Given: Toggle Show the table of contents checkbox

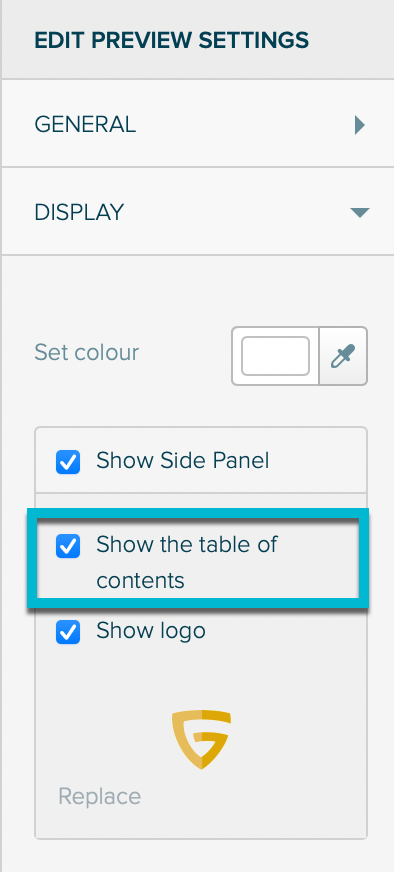Looking at the screenshot, I should (68, 546).
